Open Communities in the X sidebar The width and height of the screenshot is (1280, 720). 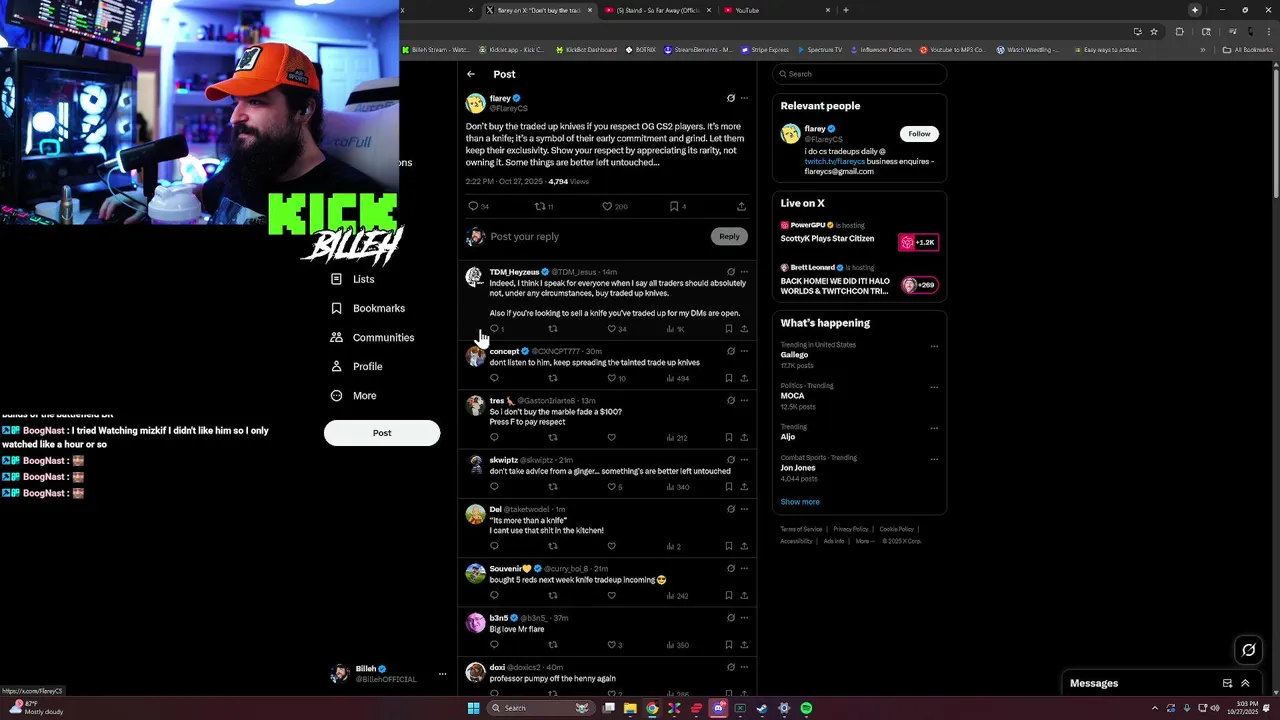click(372, 337)
